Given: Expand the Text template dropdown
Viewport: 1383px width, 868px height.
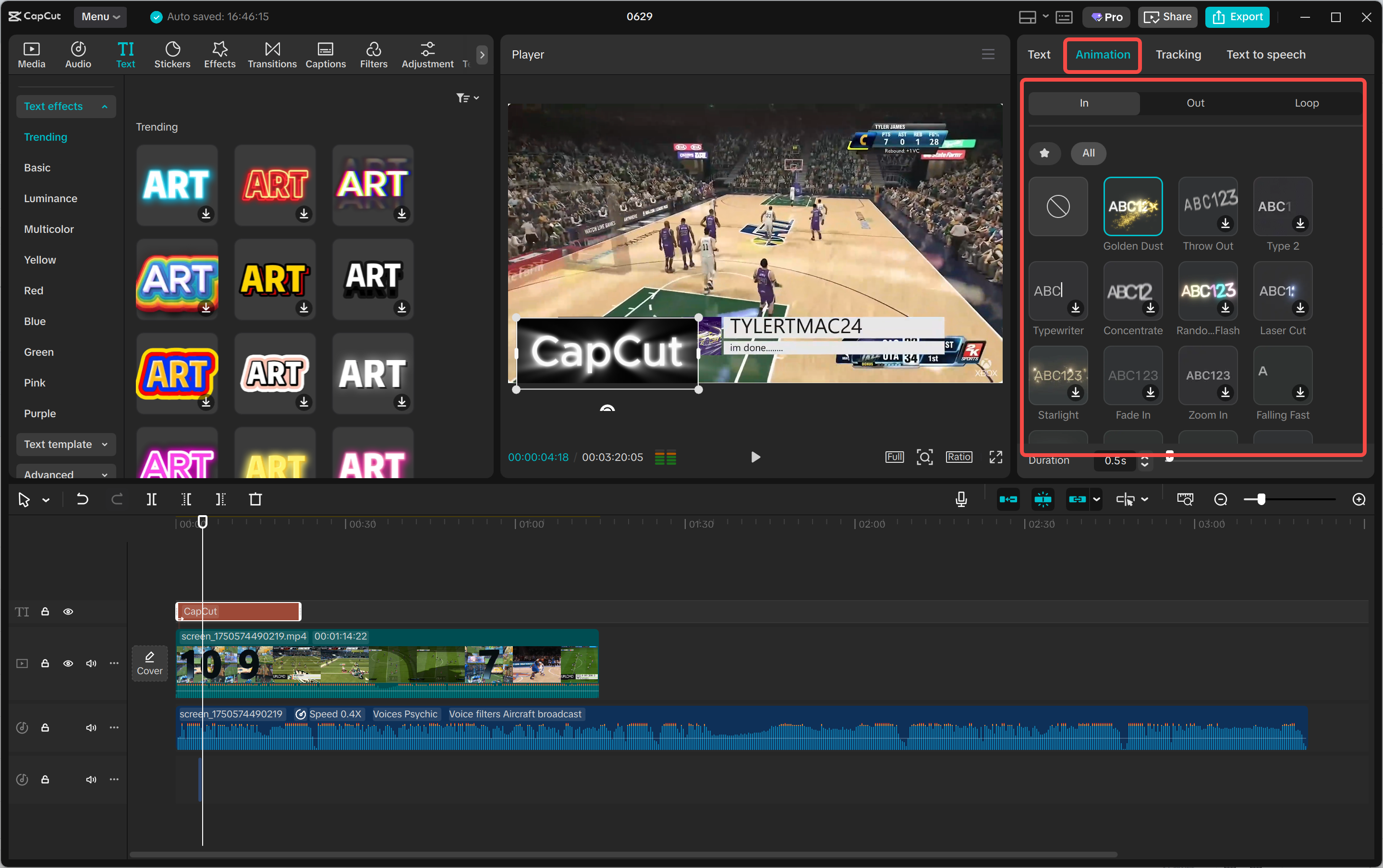Looking at the screenshot, I should tap(65, 444).
